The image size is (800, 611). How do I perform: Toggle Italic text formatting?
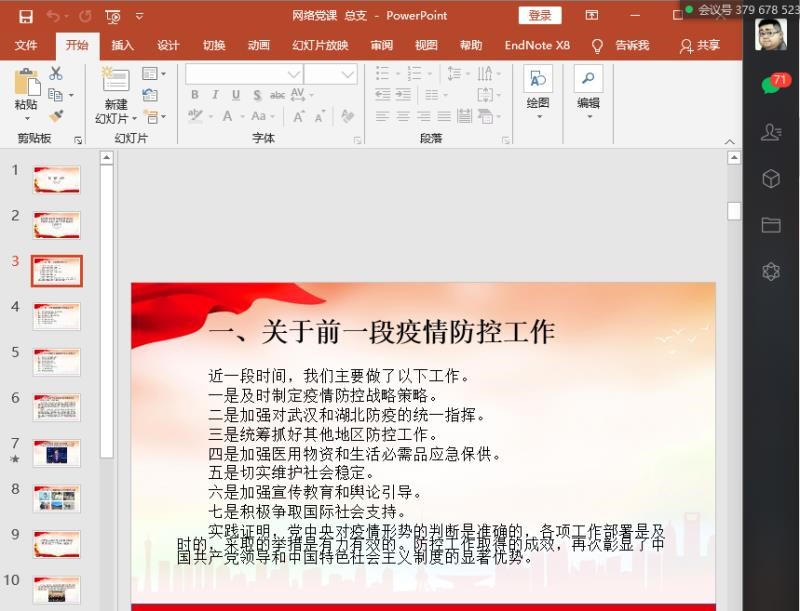(x=215, y=95)
